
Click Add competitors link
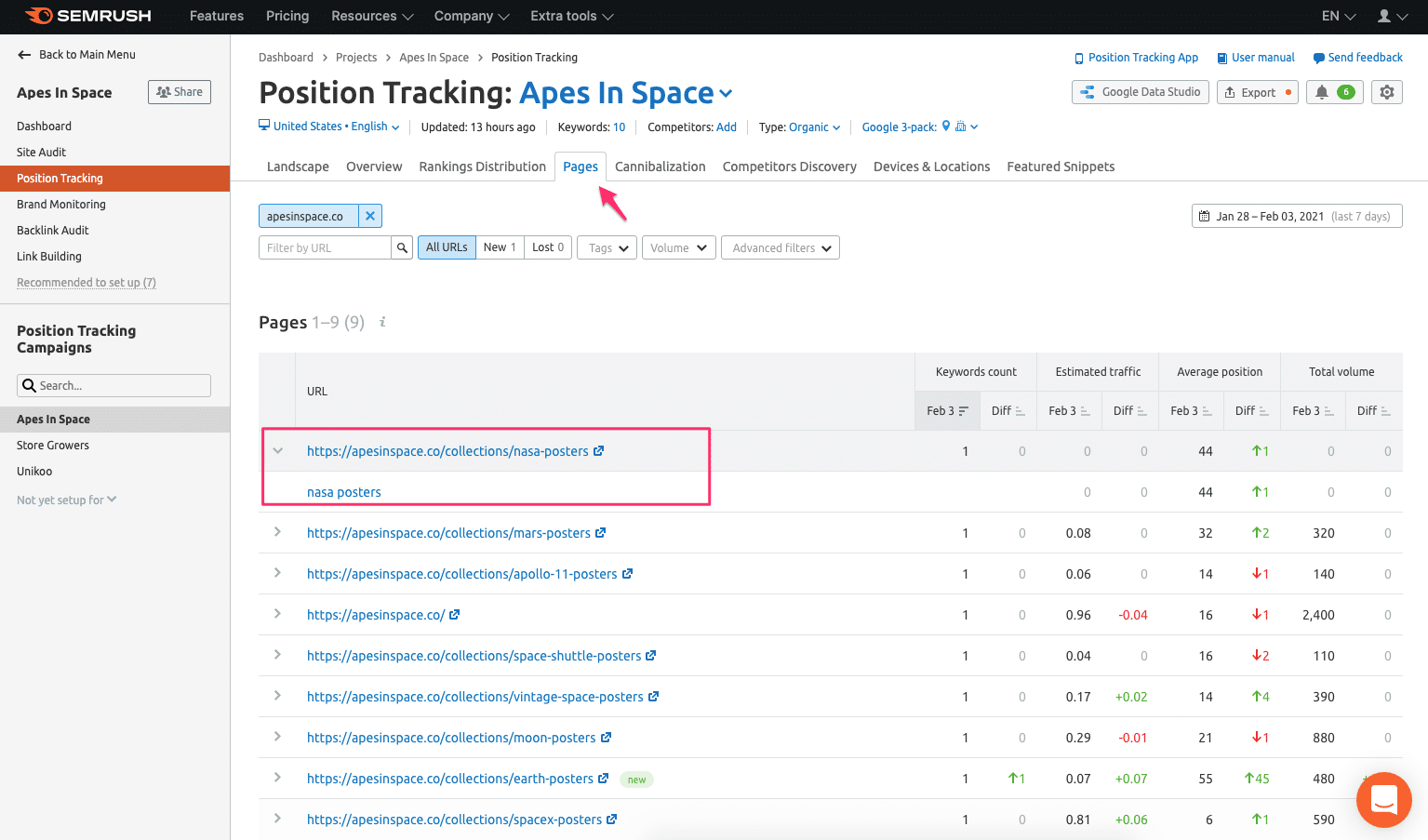click(727, 127)
